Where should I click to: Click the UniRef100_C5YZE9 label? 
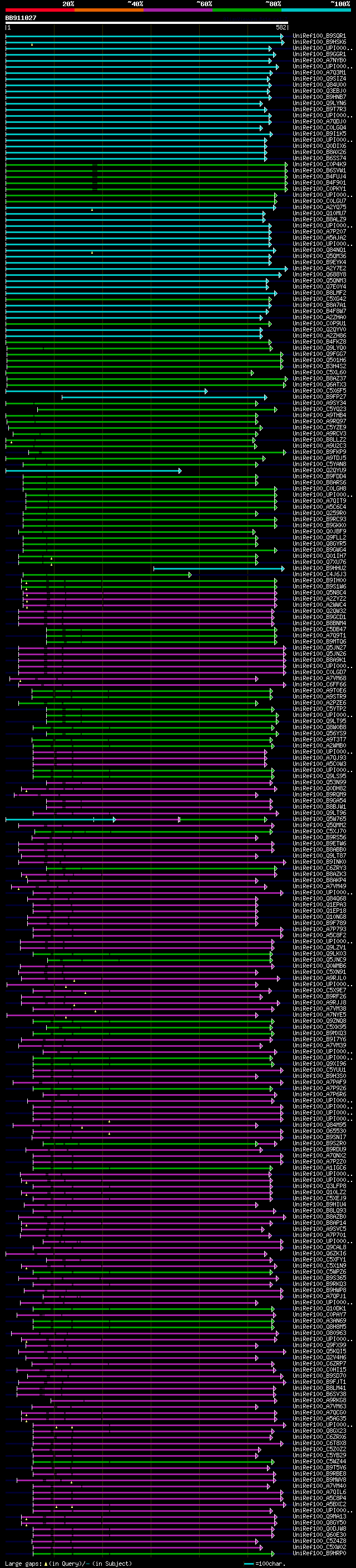pyautogui.click(x=319, y=427)
